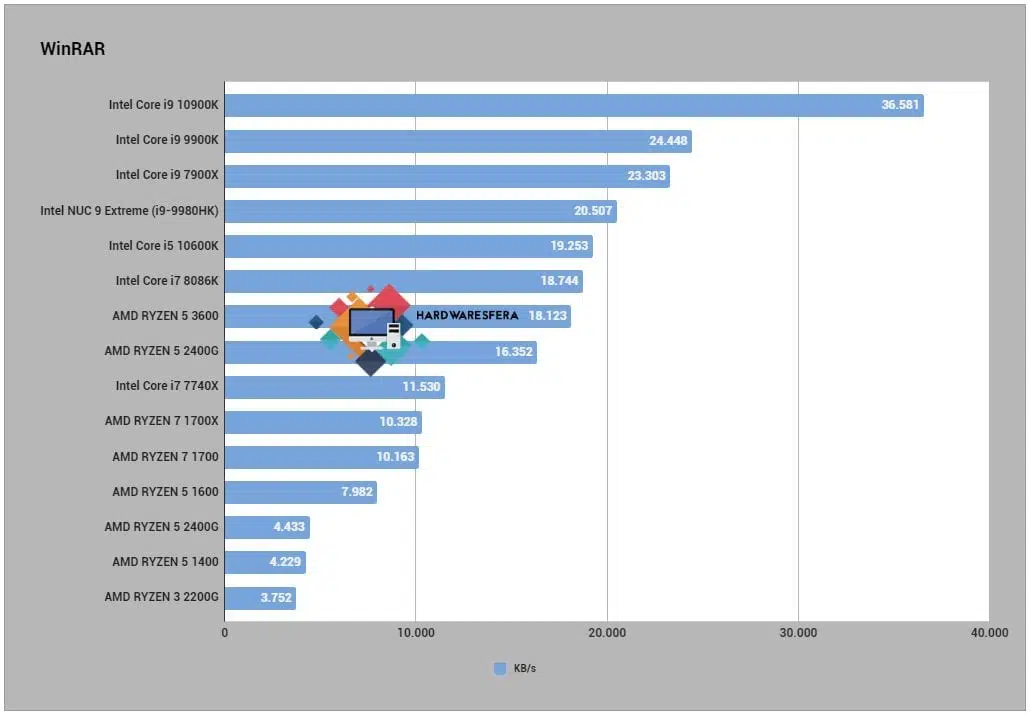
Task: Select the "AMD RYZEN 5 1600" label
Action: click(x=166, y=491)
